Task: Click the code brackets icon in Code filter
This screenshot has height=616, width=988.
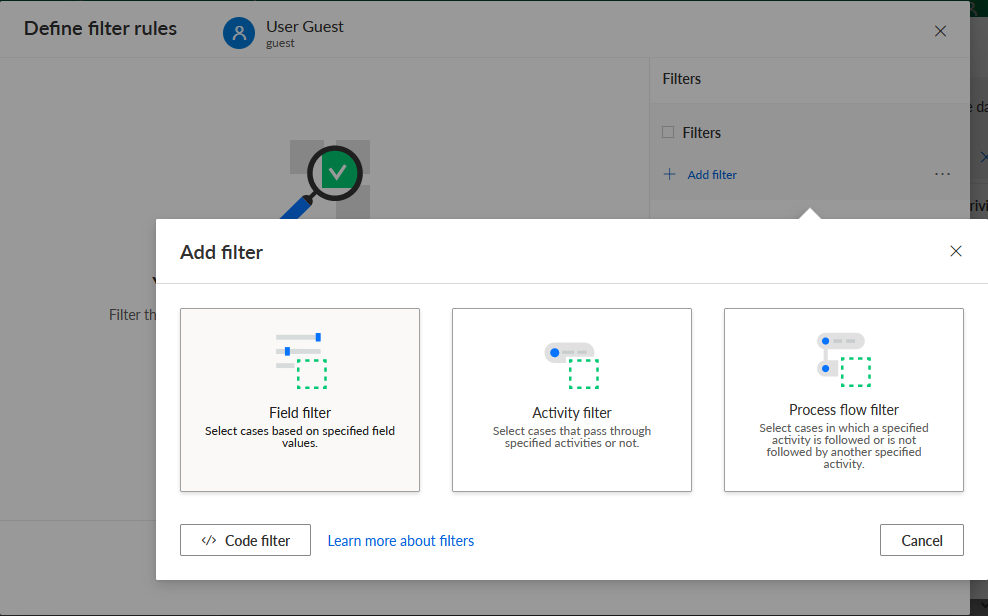Action: click(x=209, y=540)
